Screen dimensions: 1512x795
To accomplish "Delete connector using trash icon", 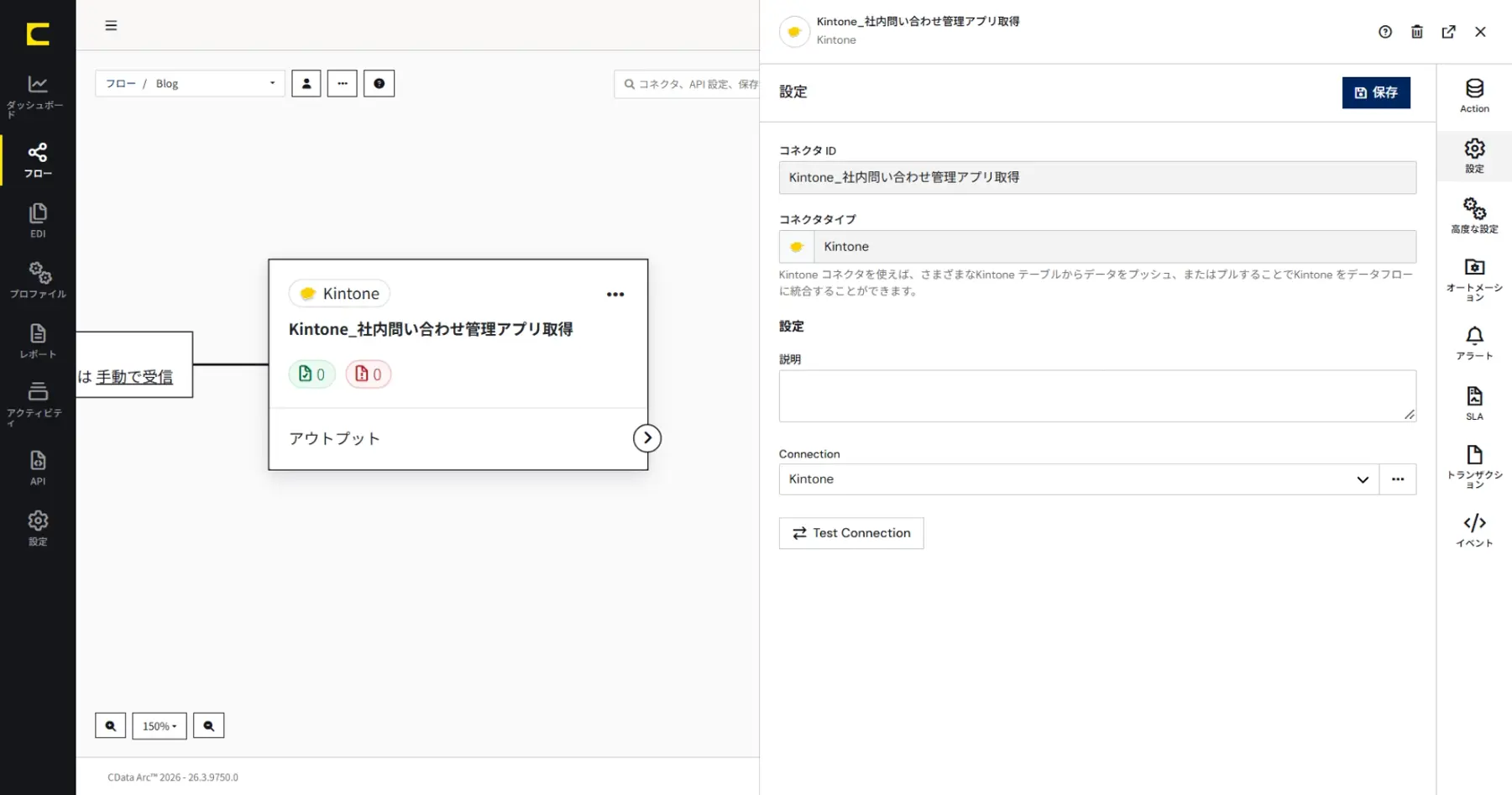I will pyautogui.click(x=1417, y=32).
